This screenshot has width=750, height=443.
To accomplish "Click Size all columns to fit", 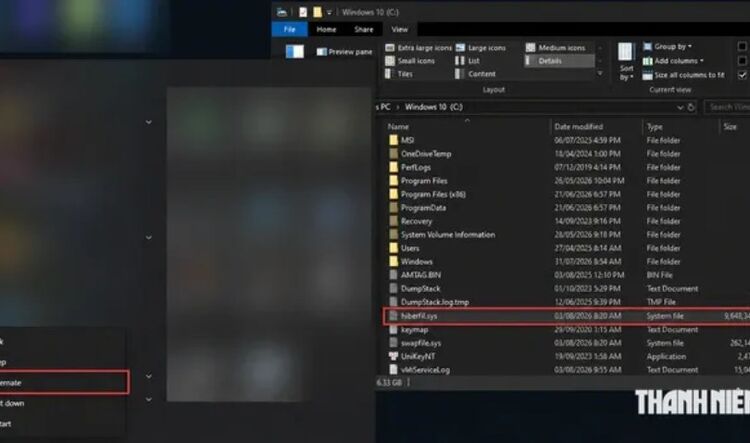I will coord(684,75).
